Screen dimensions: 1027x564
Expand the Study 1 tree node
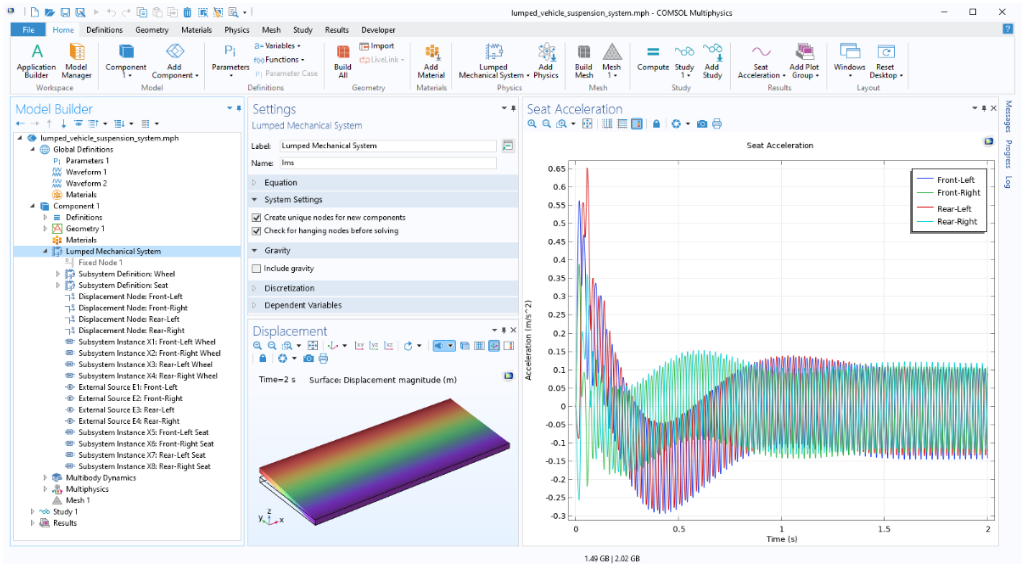pyautogui.click(x=33, y=512)
